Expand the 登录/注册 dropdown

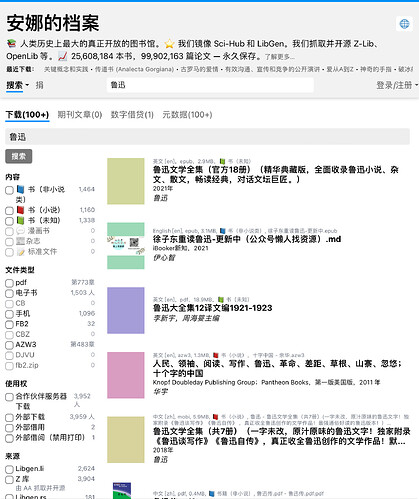click(397, 85)
